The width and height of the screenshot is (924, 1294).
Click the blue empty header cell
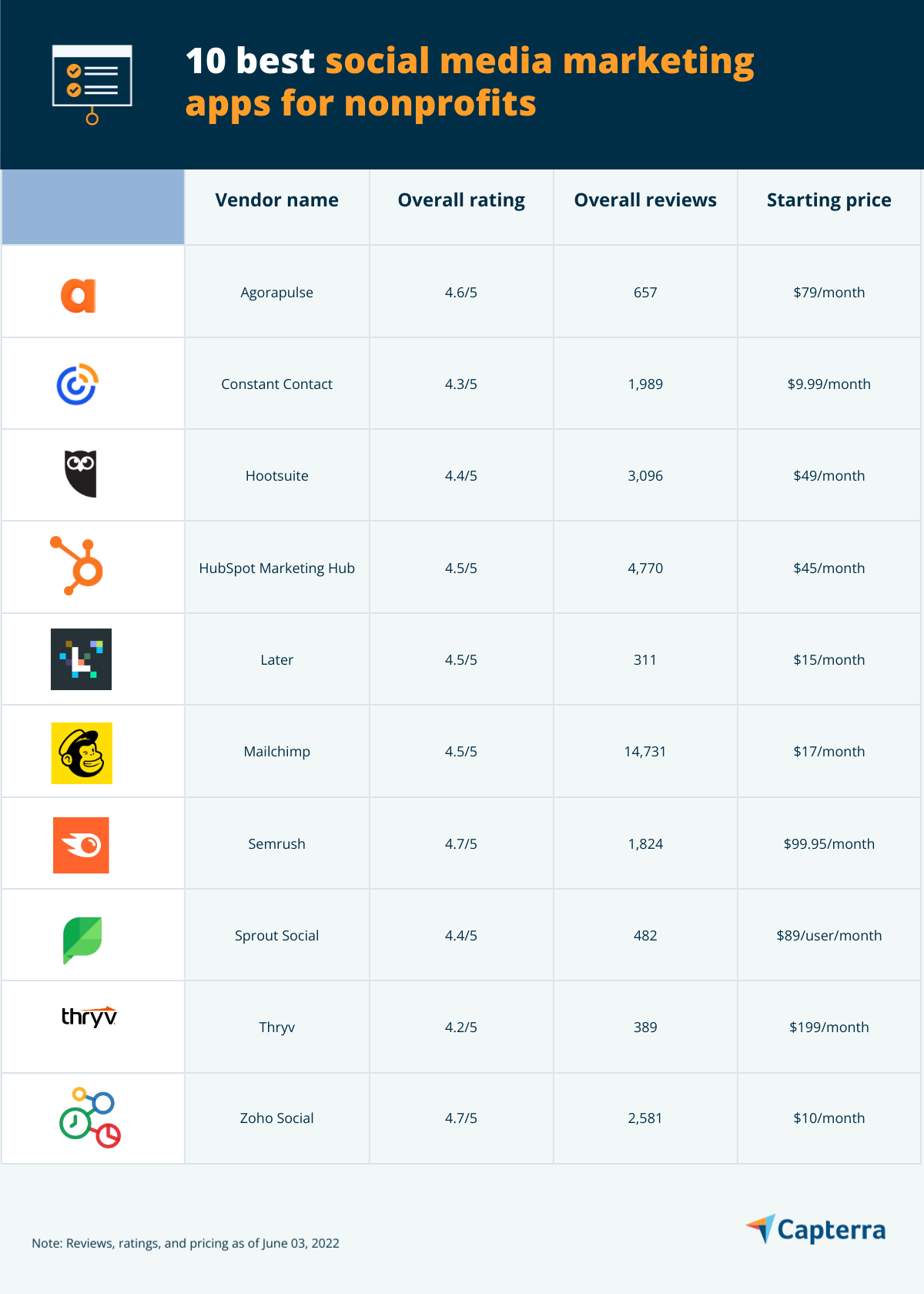click(93, 207)
